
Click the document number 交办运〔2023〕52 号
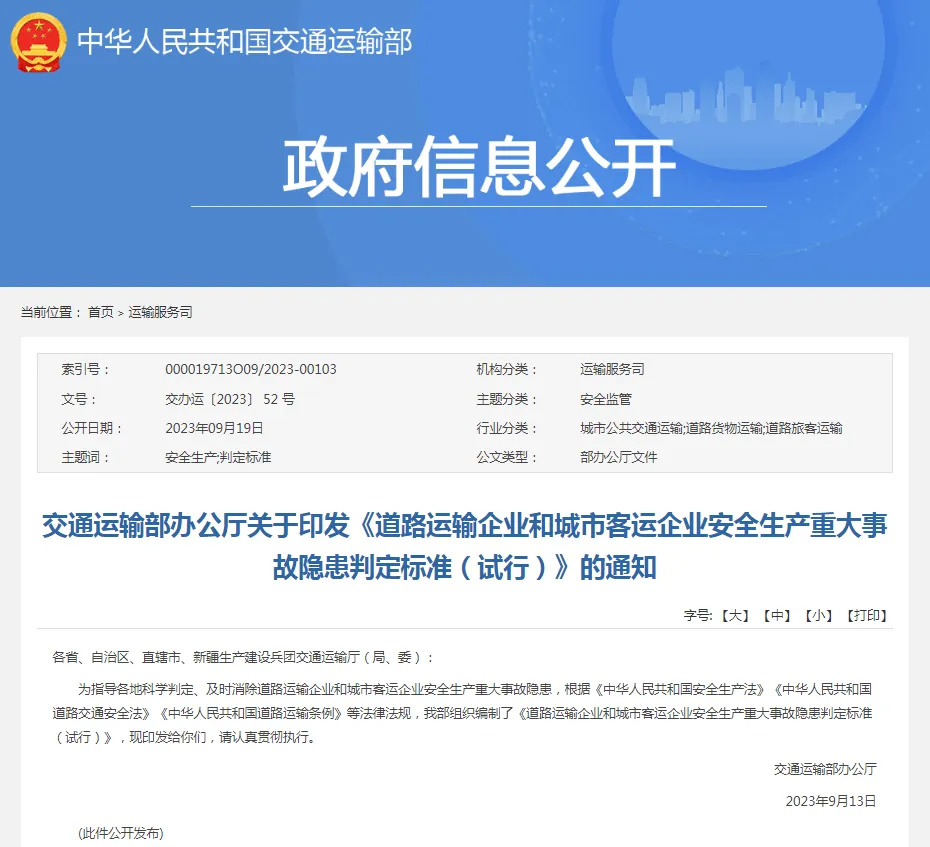pos(229,398)
